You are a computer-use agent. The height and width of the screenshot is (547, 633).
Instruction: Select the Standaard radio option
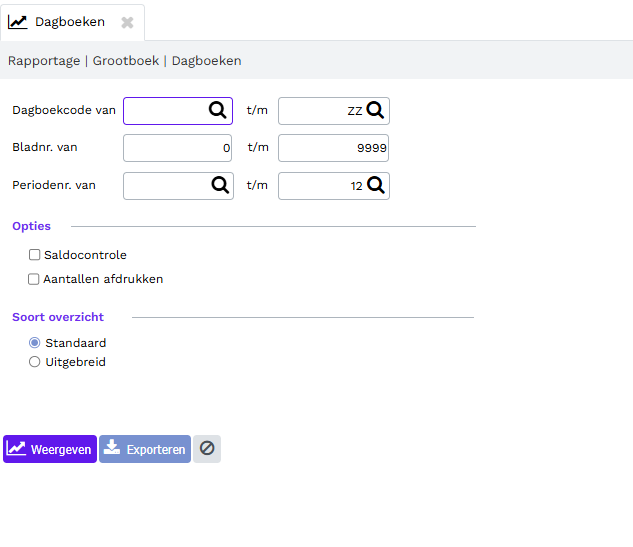pyautogui.click(x=34, y=343)
